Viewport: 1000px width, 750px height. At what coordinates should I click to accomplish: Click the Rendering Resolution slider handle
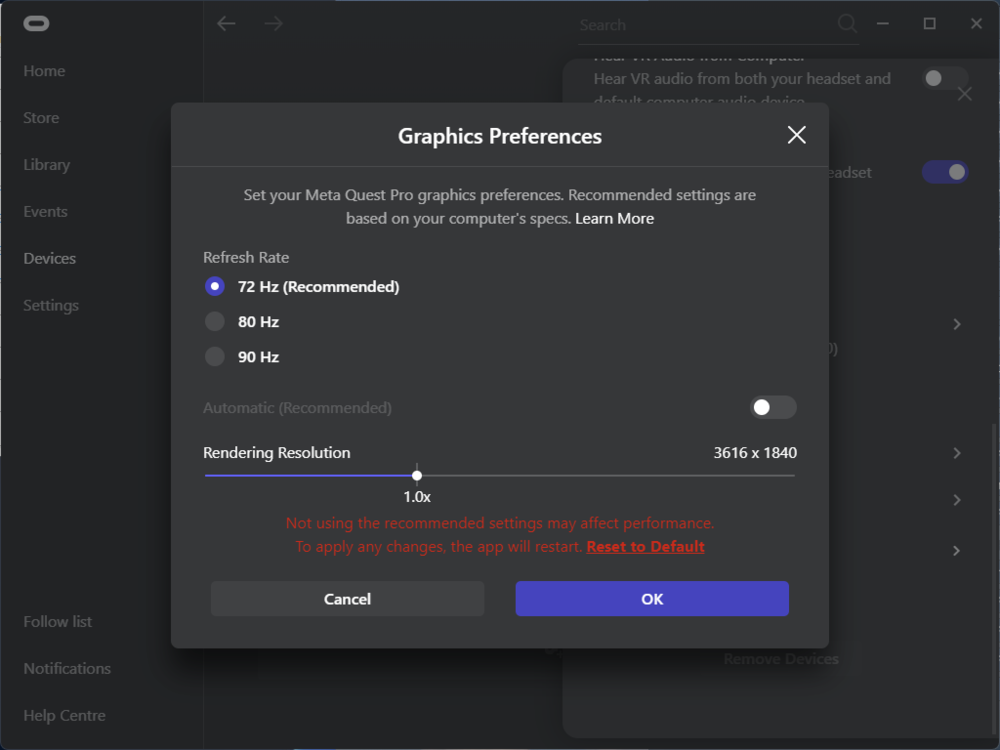(417, 476)
